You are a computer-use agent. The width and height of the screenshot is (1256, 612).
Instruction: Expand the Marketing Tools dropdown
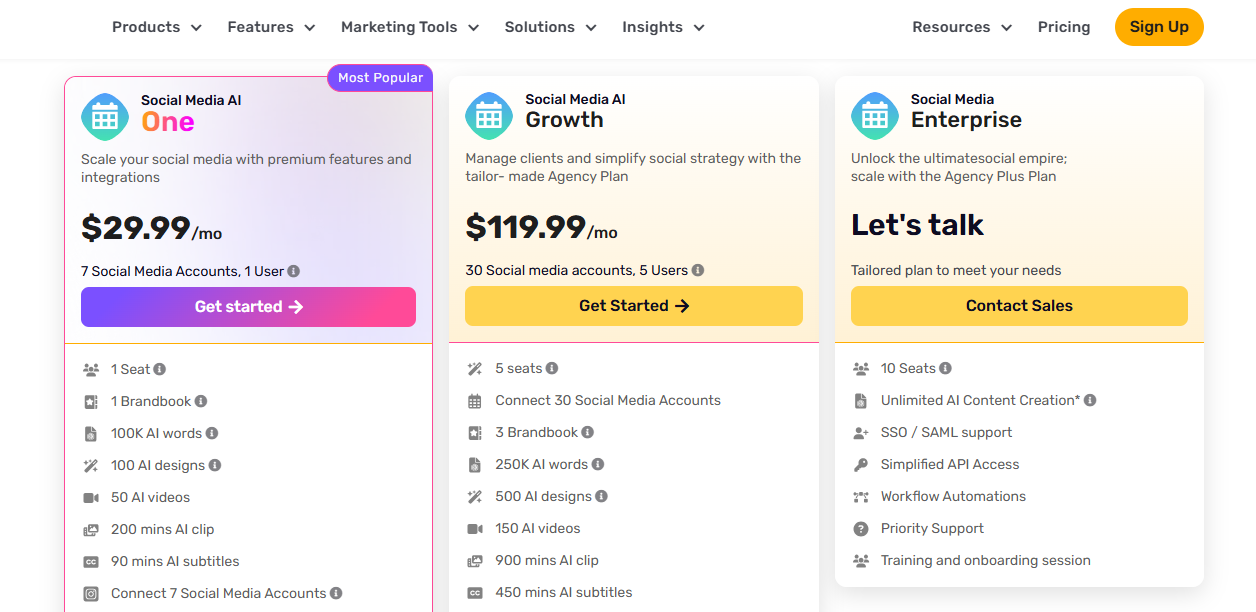[x=410, y=27]
